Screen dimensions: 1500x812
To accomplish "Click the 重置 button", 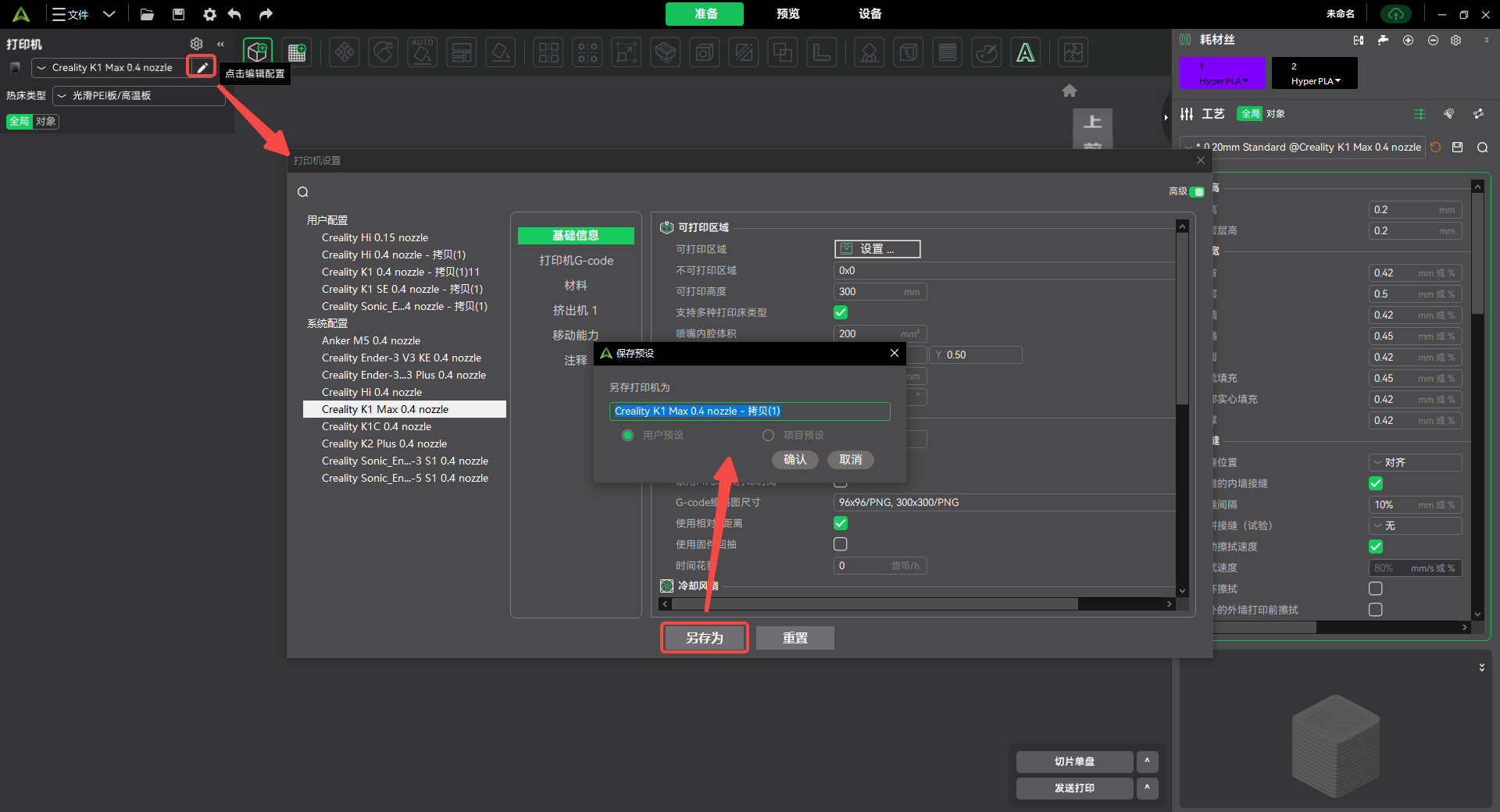I will [x=795, y=638].
